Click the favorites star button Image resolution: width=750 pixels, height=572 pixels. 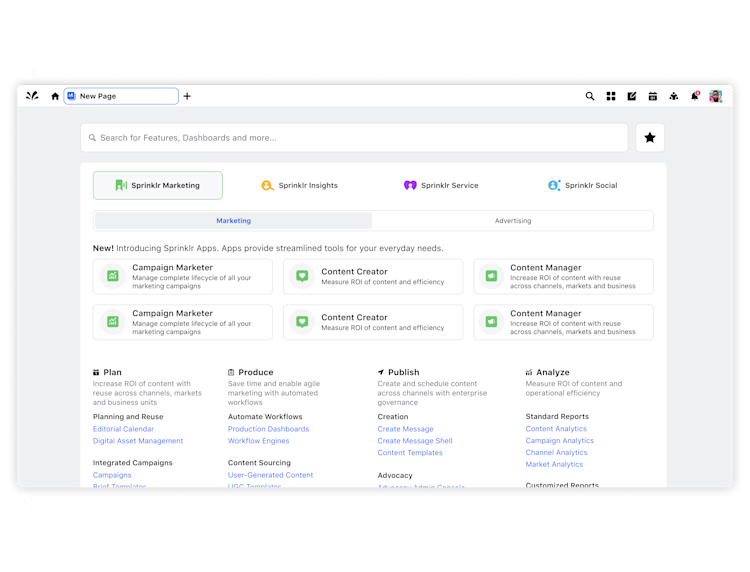pyautogui.click(x=650, y=138)
